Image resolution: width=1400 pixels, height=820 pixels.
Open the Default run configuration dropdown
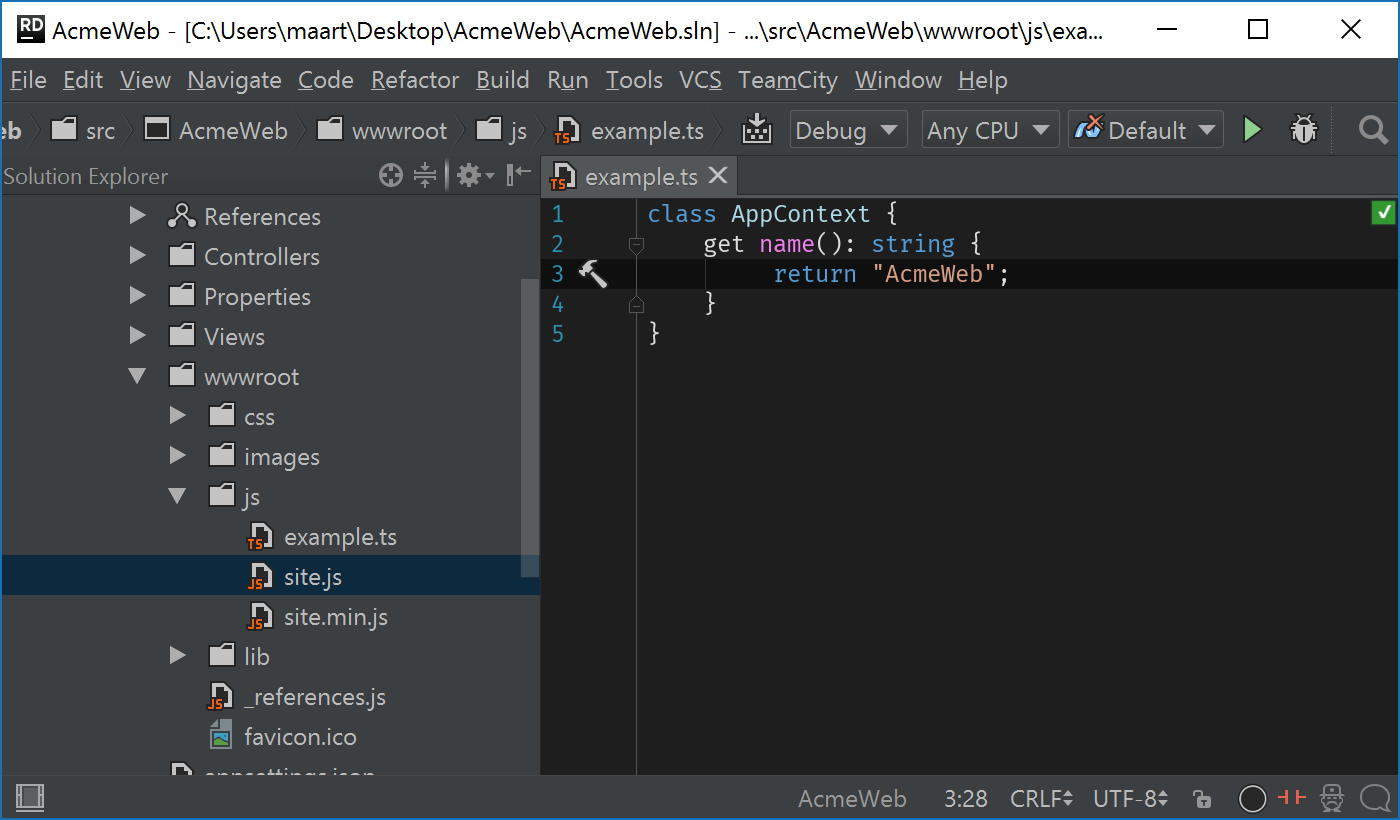click(1146, 130)
